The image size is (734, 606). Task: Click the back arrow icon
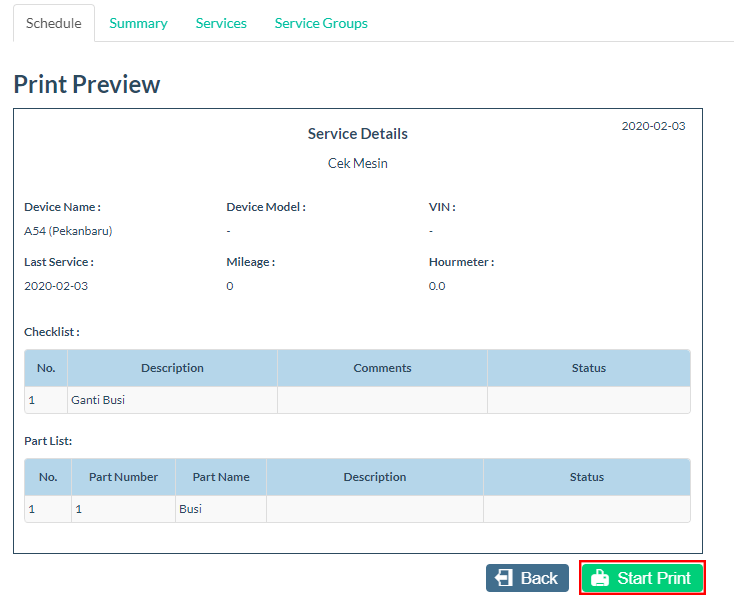point(504,579)
